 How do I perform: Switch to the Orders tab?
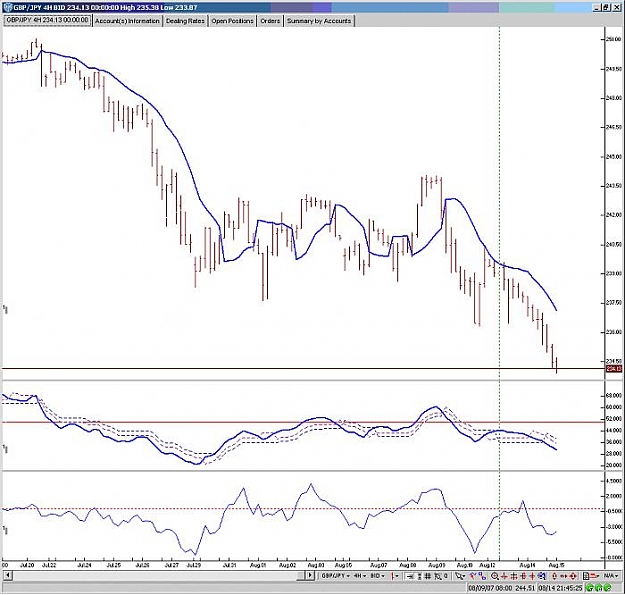(x=270, y=21)
